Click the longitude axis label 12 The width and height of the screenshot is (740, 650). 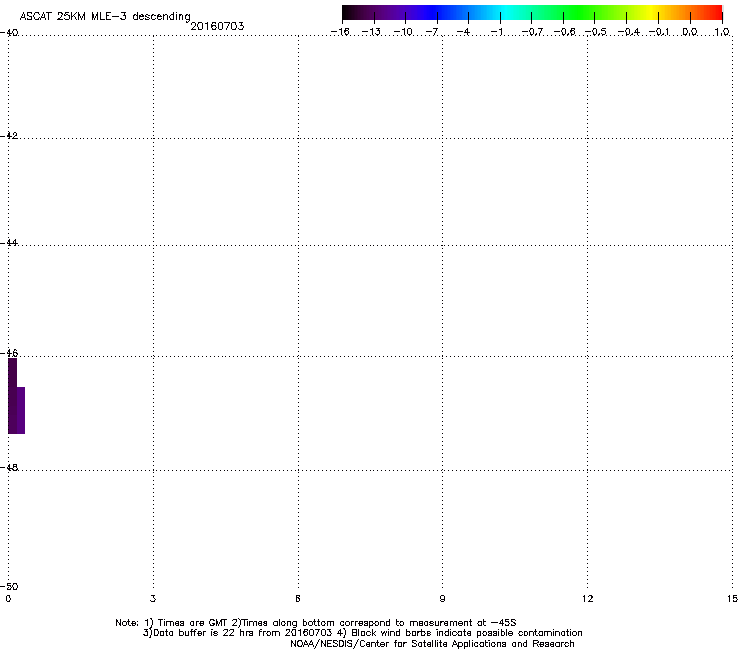tap(588, 599)
